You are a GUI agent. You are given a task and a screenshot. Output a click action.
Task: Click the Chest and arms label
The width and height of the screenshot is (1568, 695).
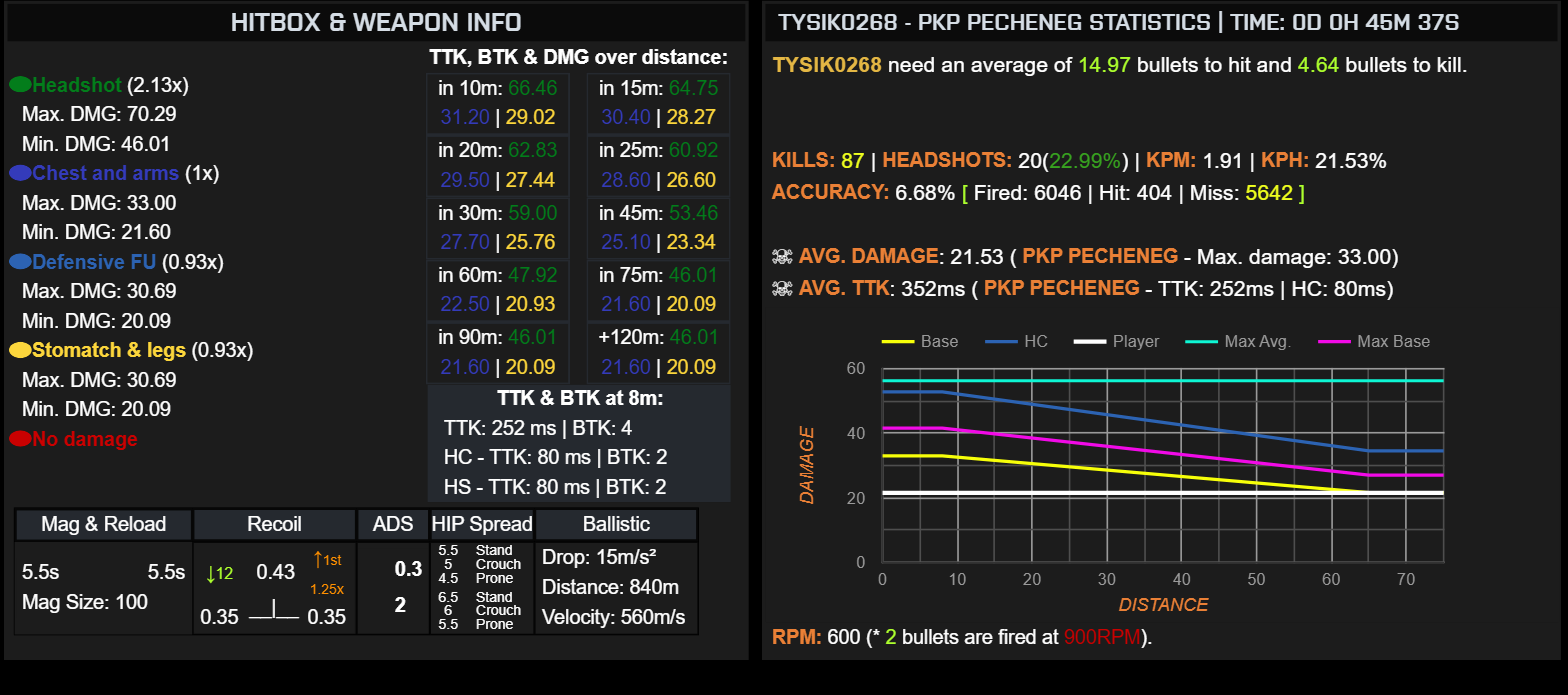tap(105, 173)
